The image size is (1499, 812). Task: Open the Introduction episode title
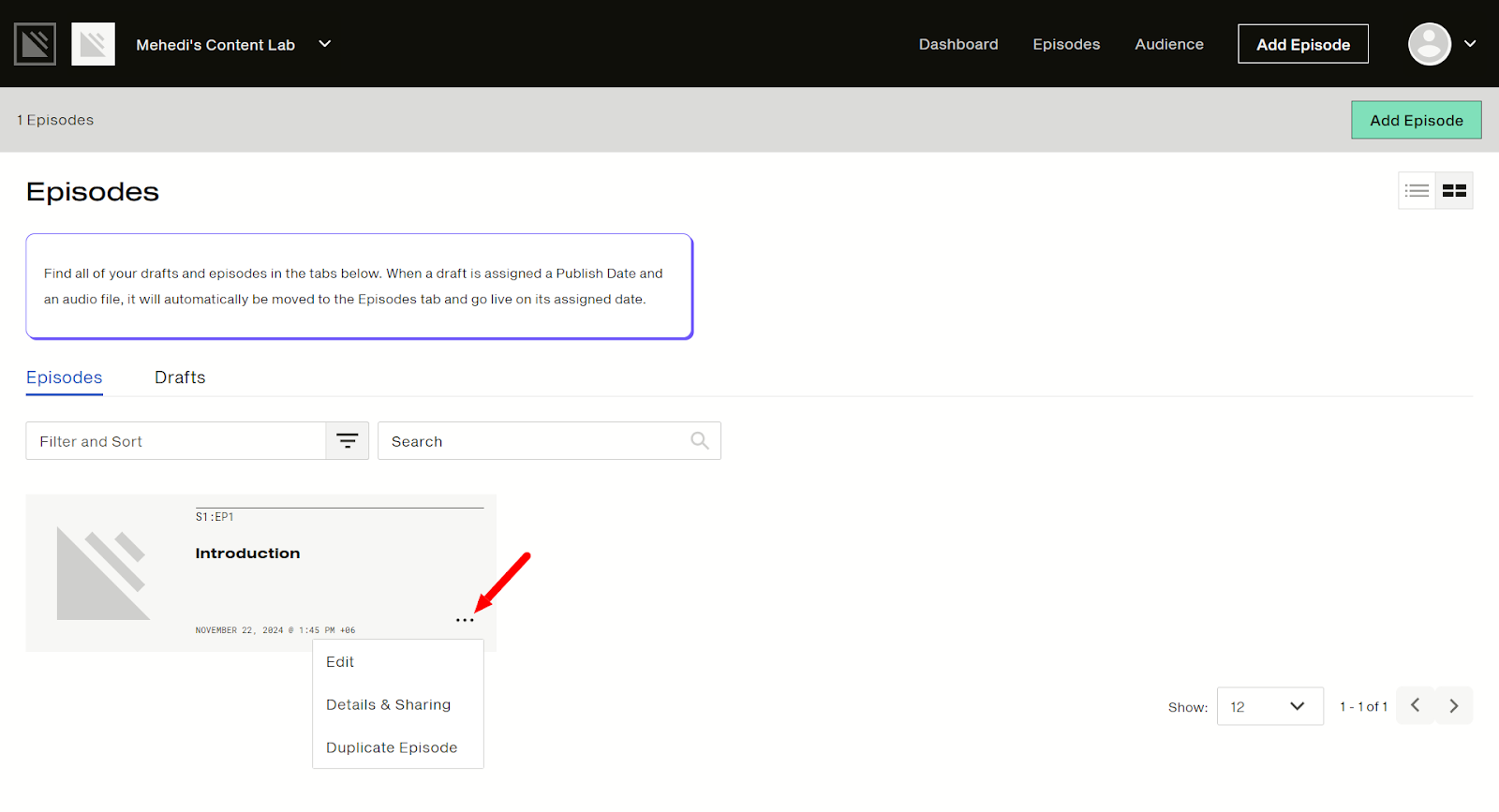coord(247,554)
